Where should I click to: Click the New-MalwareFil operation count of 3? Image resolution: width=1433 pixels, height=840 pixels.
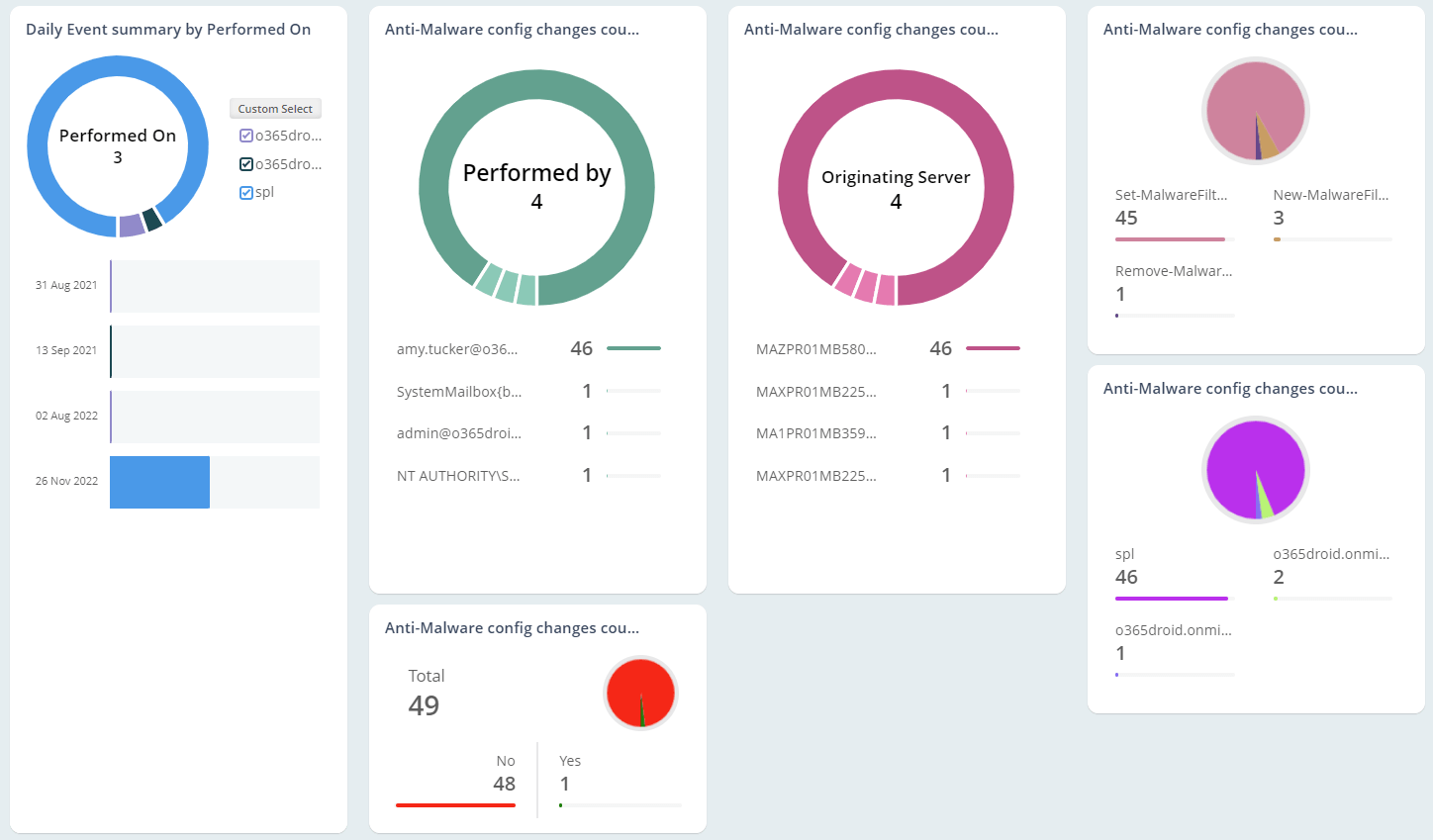(x=1279, y=219)
